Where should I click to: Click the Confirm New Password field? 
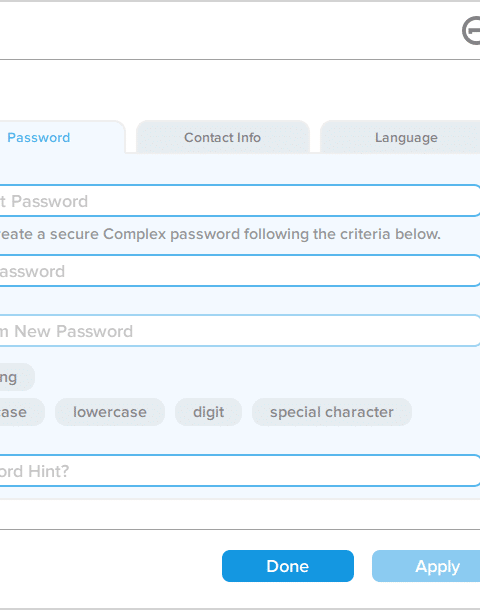tap(240, 331)
